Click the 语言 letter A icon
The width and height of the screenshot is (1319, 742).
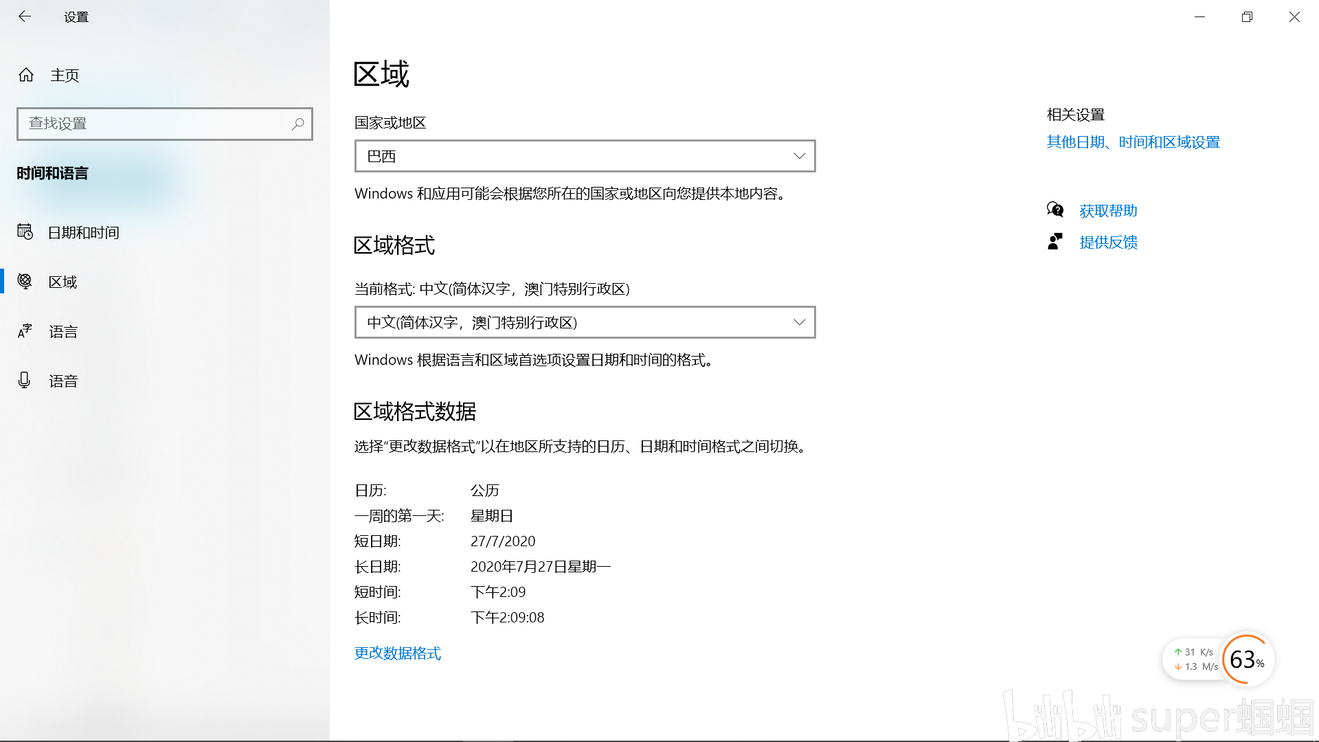[25, 331]
